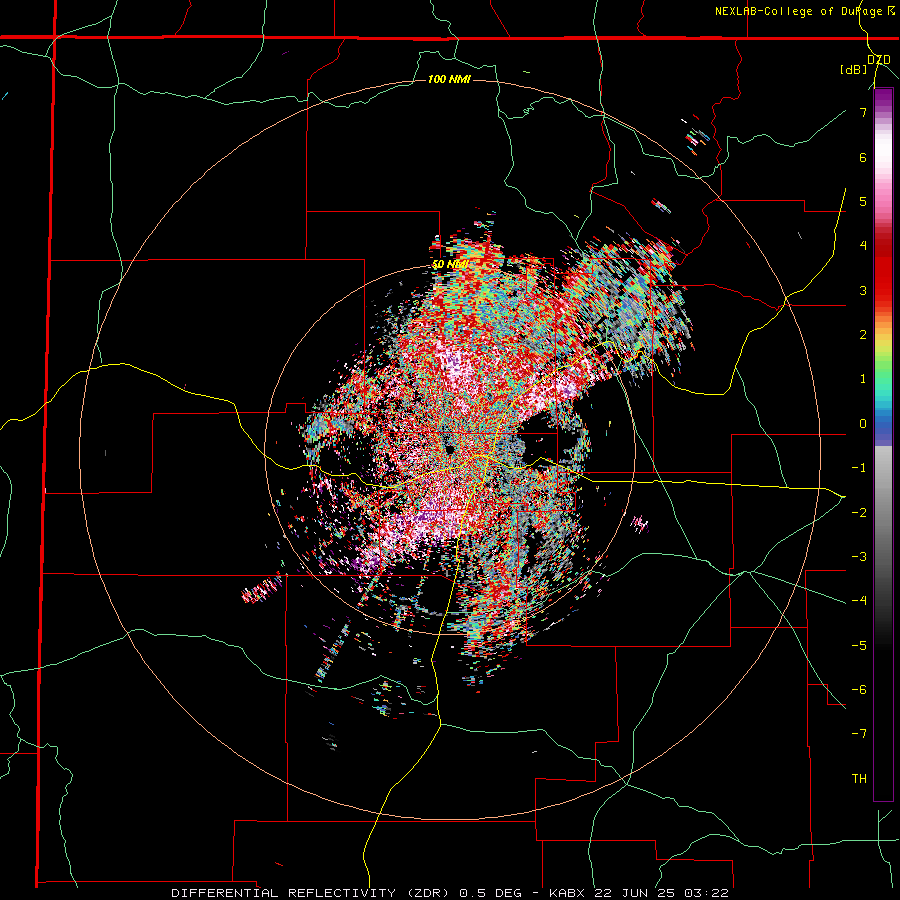The image size is (900, 900).
Task: Click the 50 NMI range ring label
Action: pyautogui.click(x=450, y=265)
